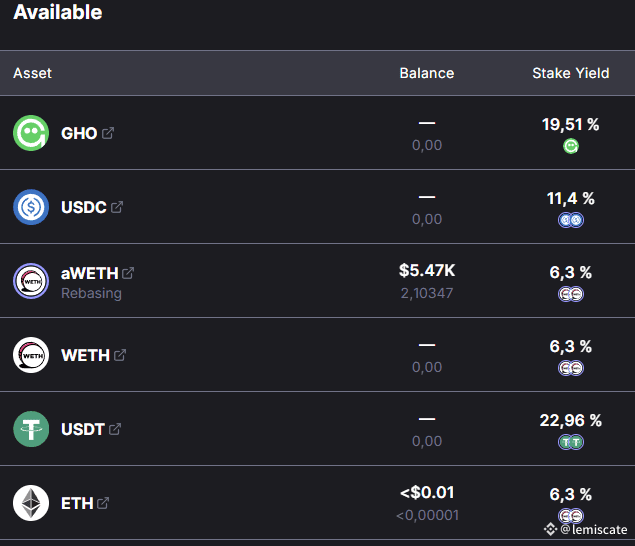This screenshot has height=546, width=635.
Task: Click the USDT asset name link
Action: click(83, 429)
